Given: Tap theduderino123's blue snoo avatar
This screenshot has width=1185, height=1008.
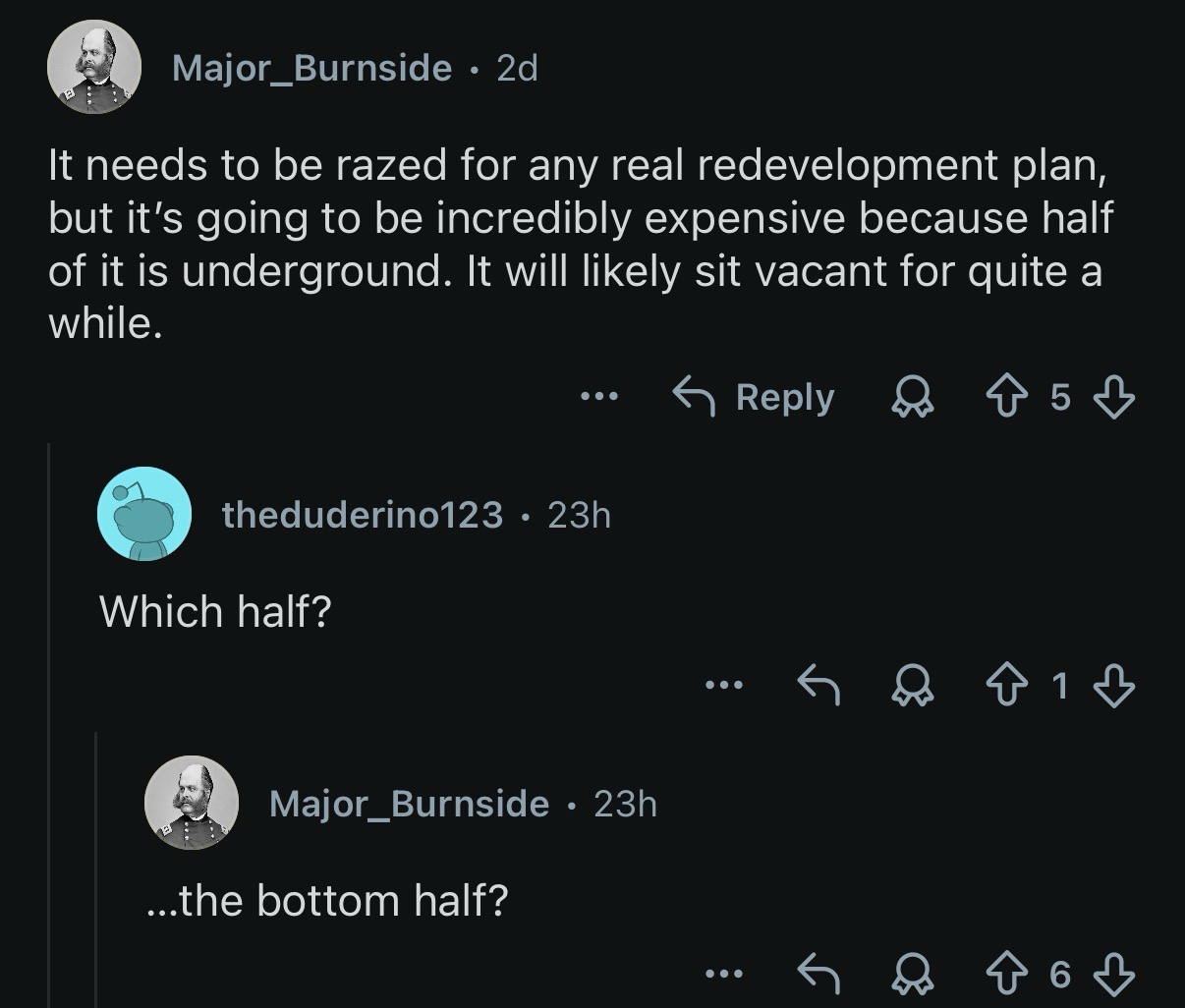Looking at the screenshot, I should click(143, 513).
